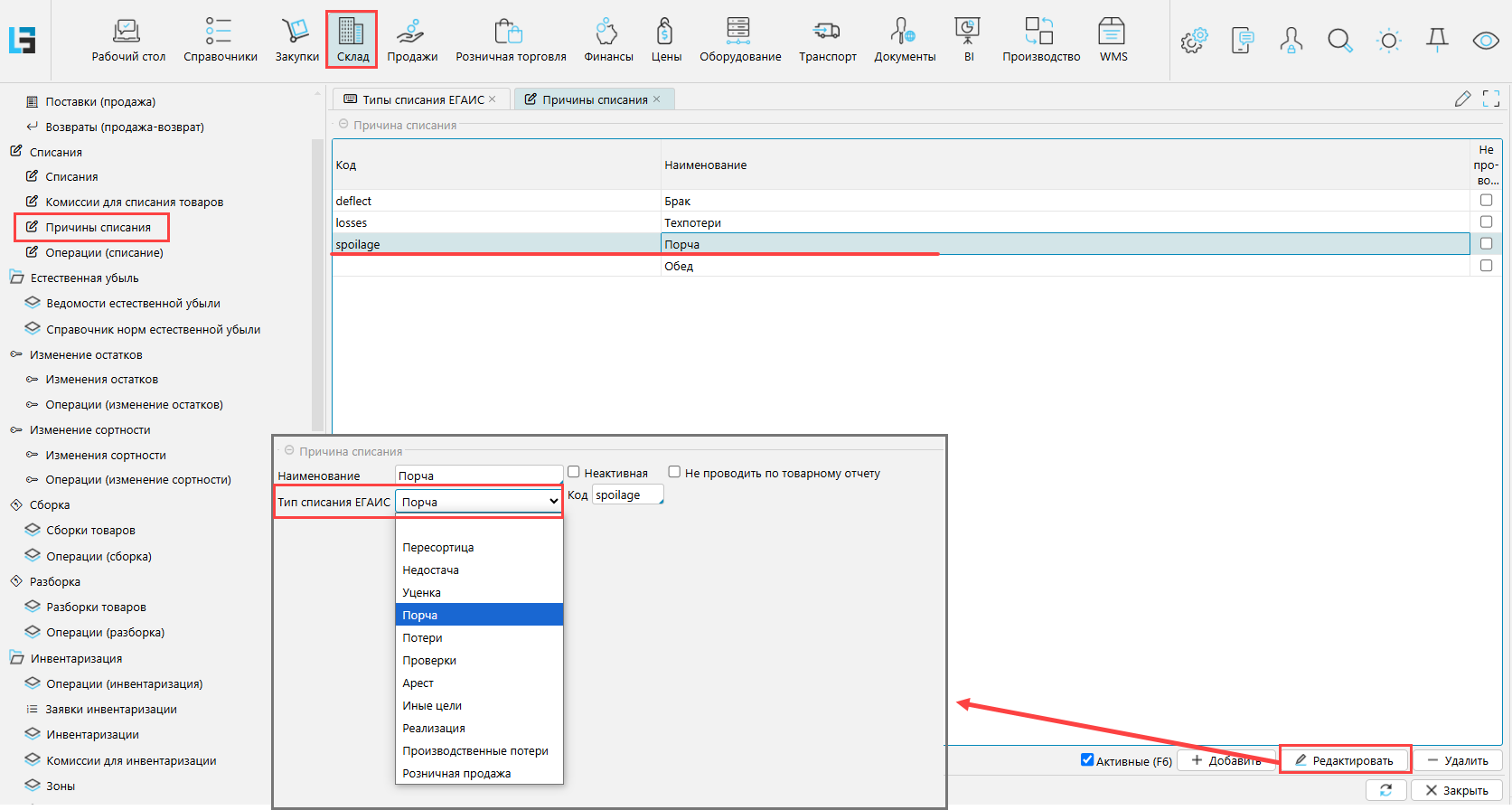Image resolution: width=1512 pixels, height=810 pixels.
Task: Open settings gear icon in top toolbar
Action: coord(1194,41)
